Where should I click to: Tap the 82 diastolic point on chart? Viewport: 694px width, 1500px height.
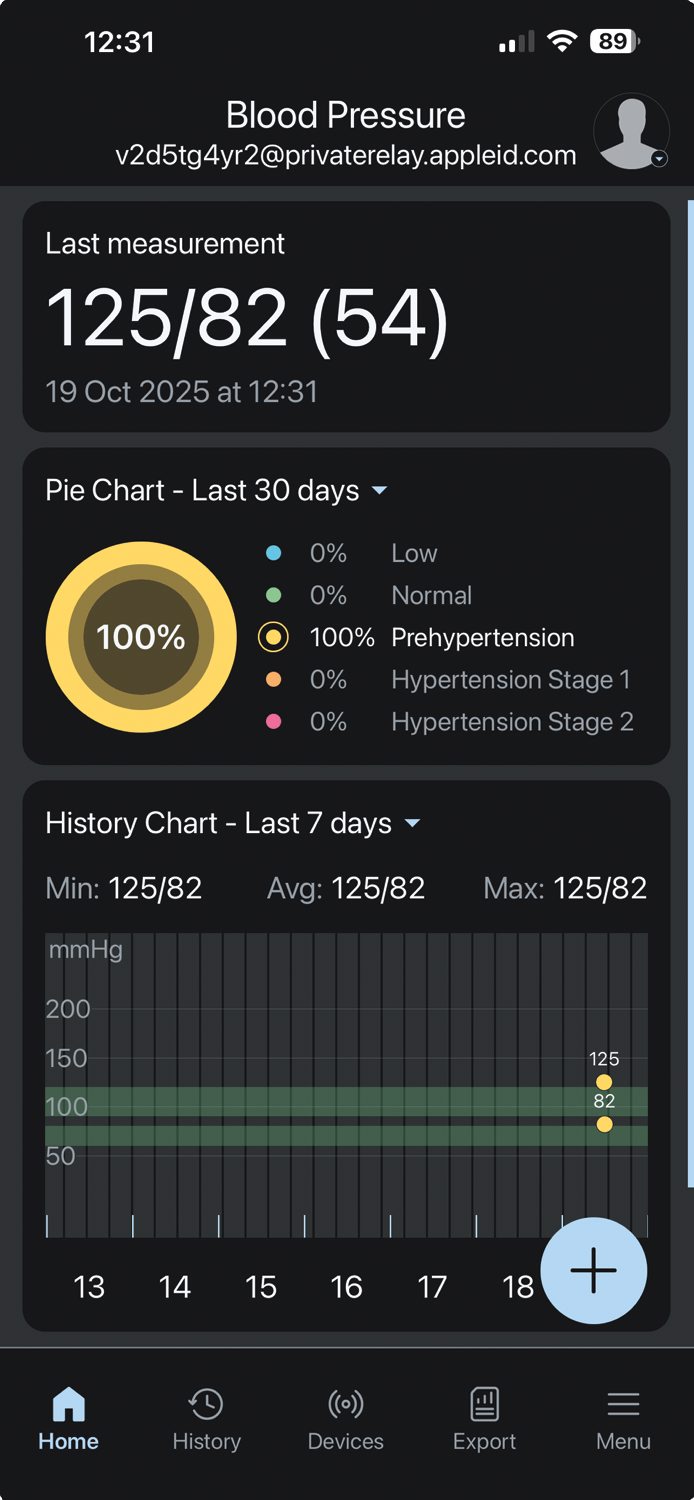pyautogui.click(x=604, y=1125)
